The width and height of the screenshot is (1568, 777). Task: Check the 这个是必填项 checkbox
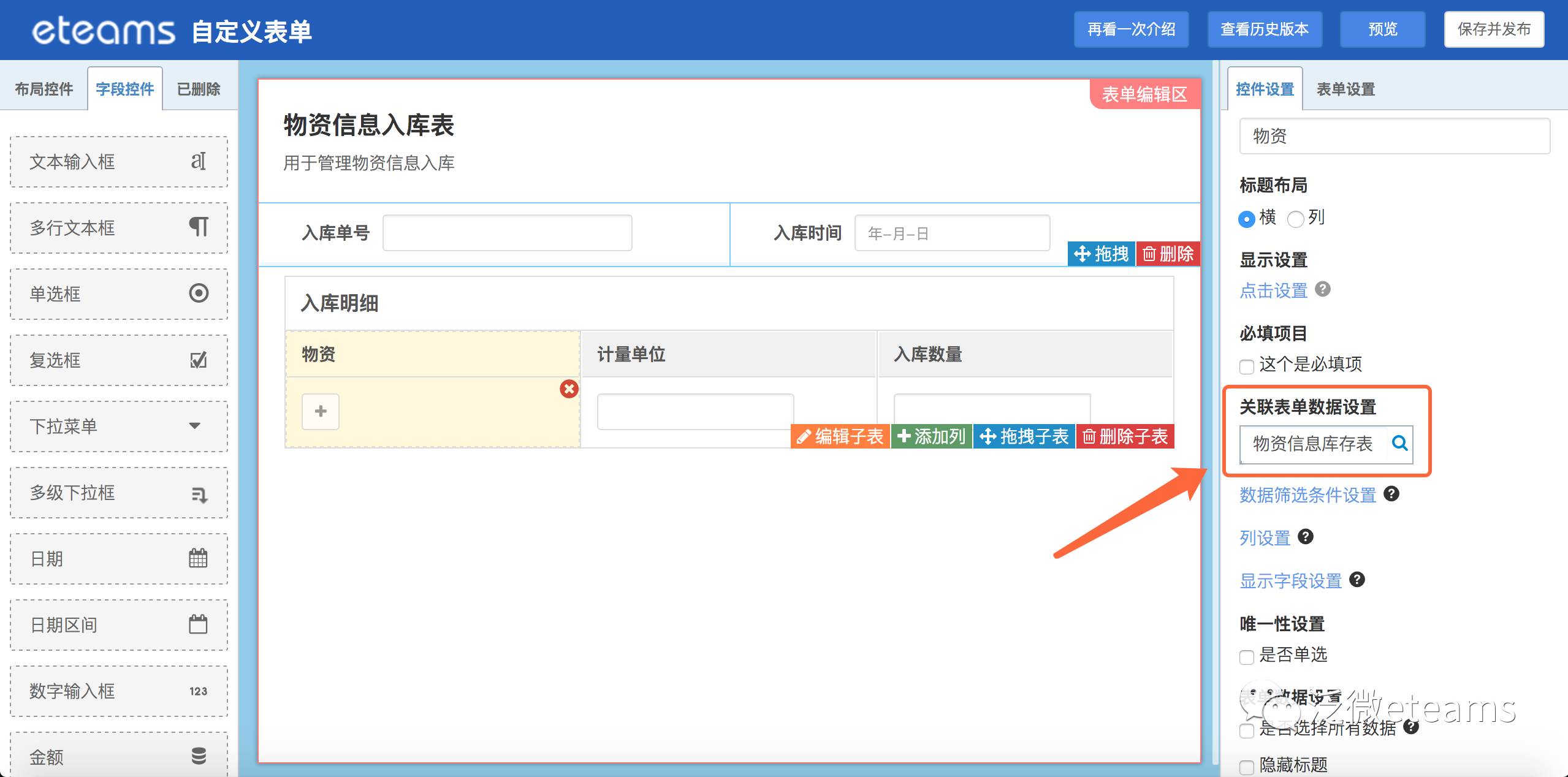coord(1247,366)
